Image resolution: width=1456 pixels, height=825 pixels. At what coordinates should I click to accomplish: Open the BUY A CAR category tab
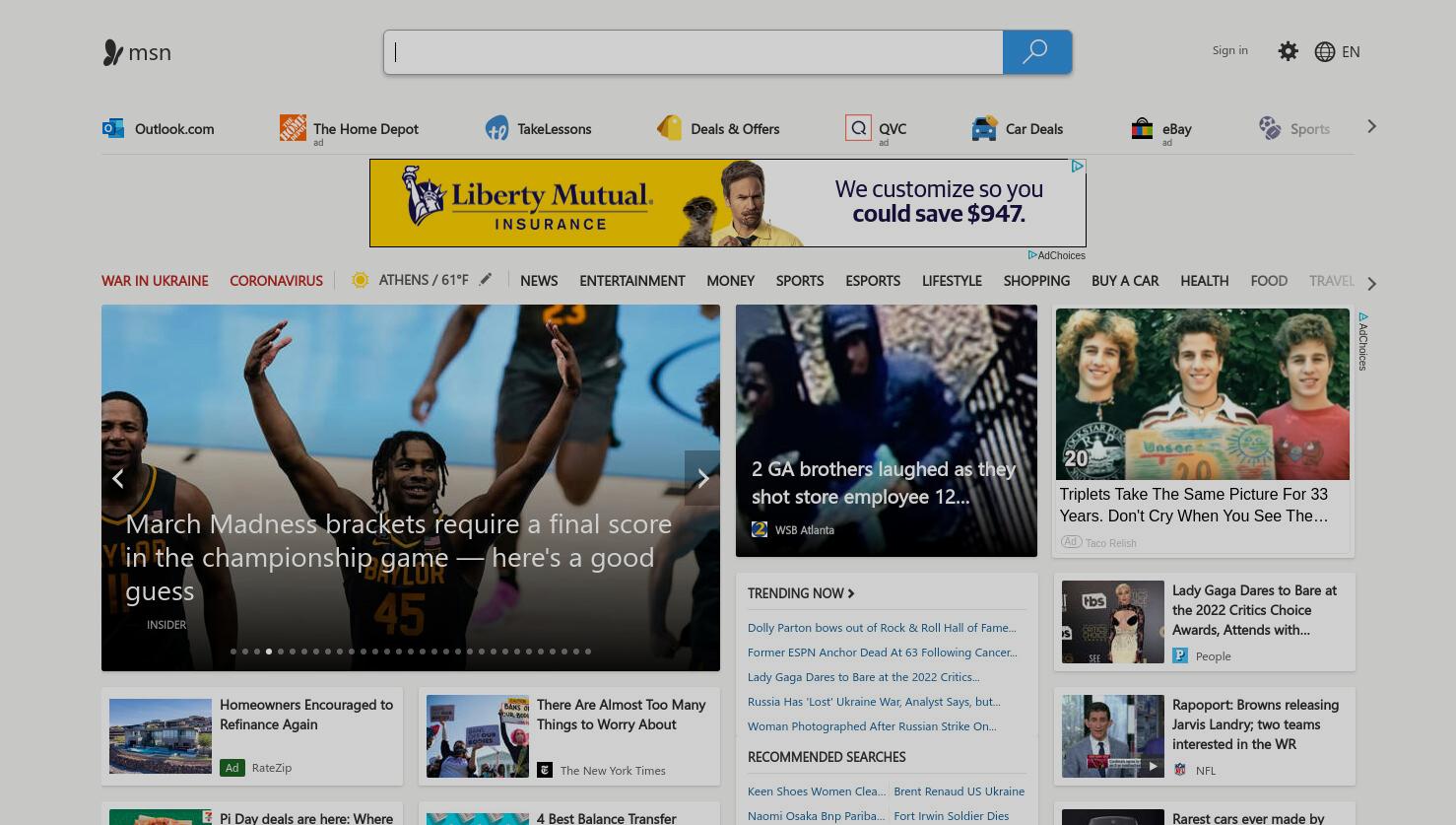[x=1125, y=281]
